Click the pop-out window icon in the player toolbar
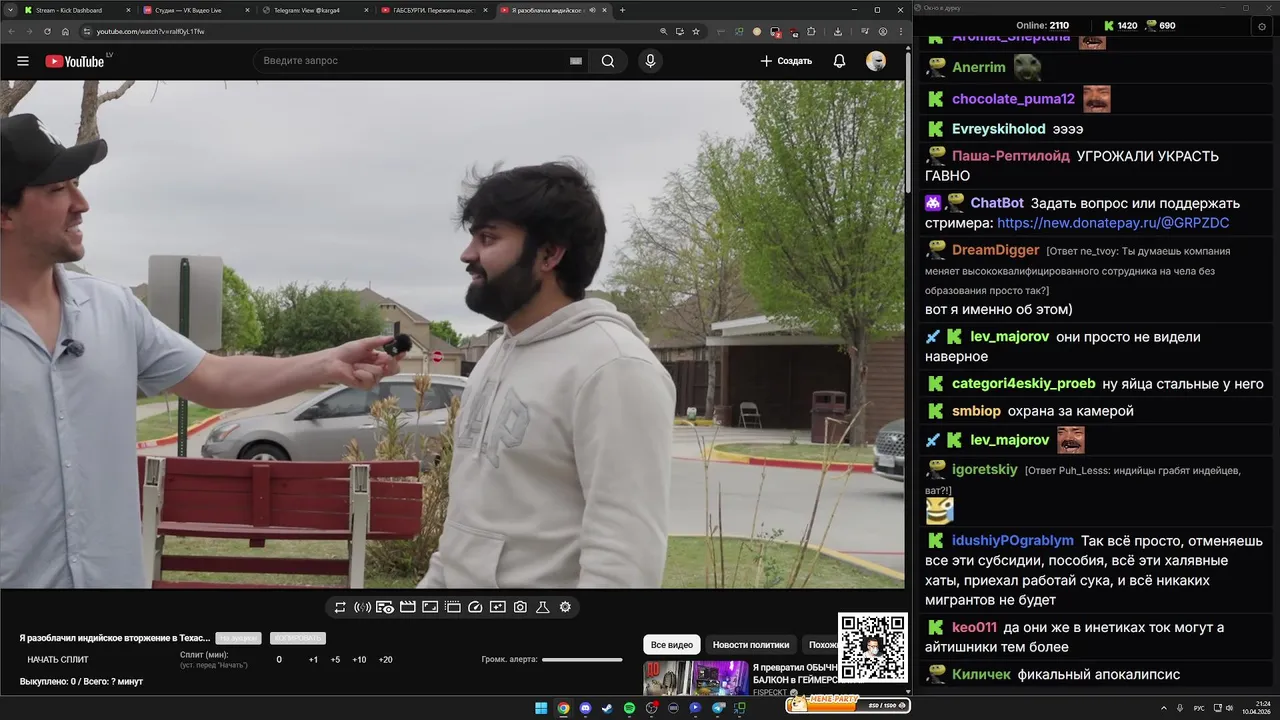This screenshot has width=1280, height=720. point(452,607)
